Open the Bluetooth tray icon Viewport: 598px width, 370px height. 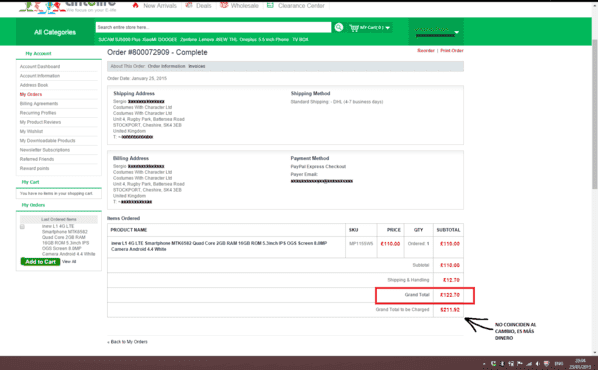502,364
